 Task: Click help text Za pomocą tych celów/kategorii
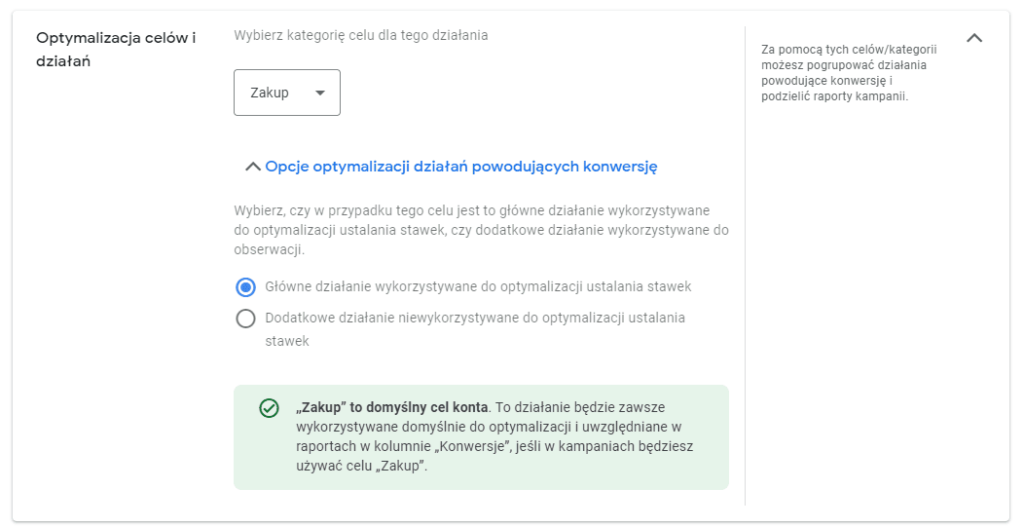click(x=849, y=72)
